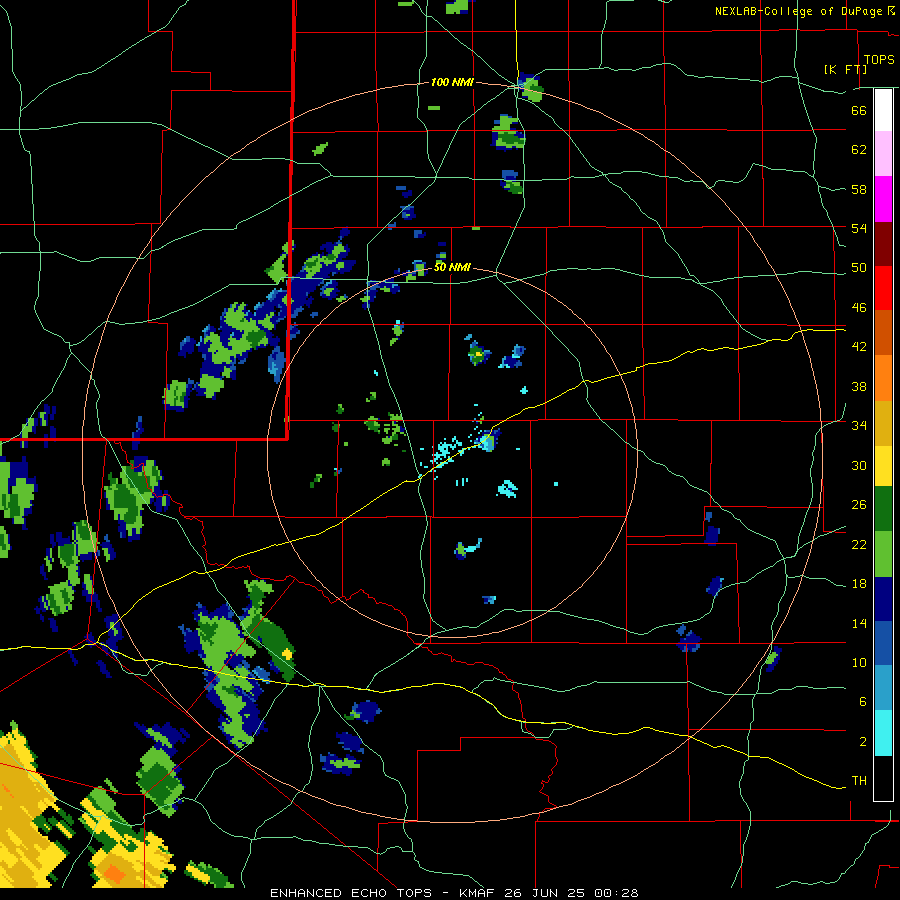The width and height of the screenshot is (900, 900).
Task: Select the 22 legend value
Action: click(859, 545)
